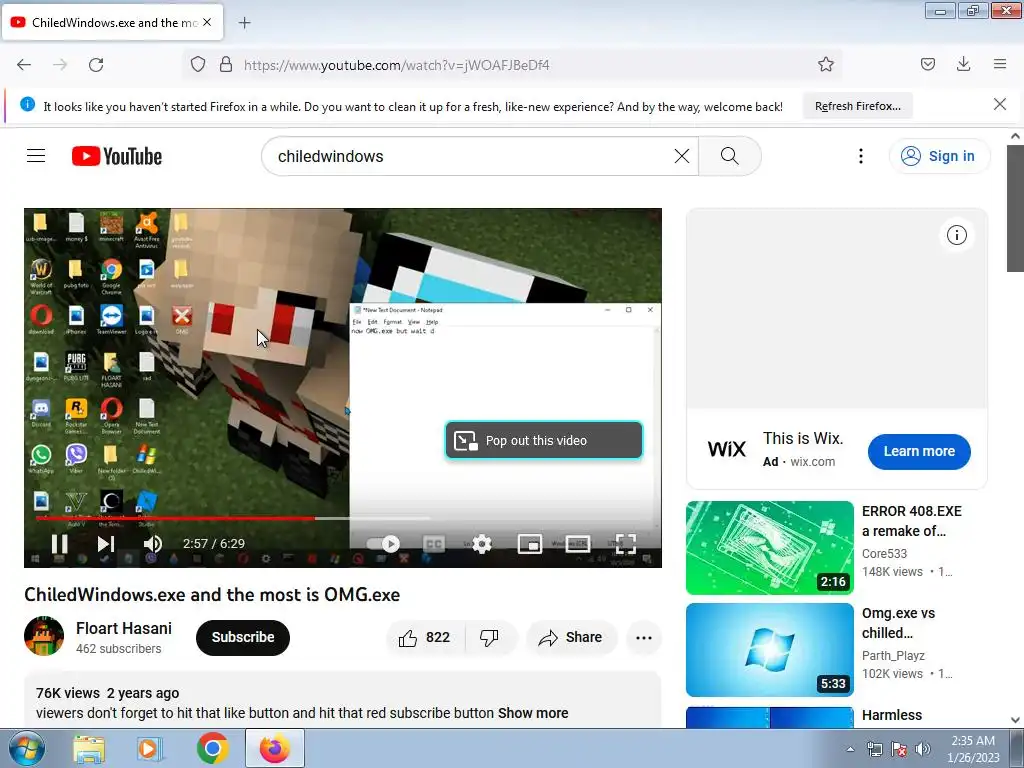Open Firefox downloads panel

click(x=963, y=64)
